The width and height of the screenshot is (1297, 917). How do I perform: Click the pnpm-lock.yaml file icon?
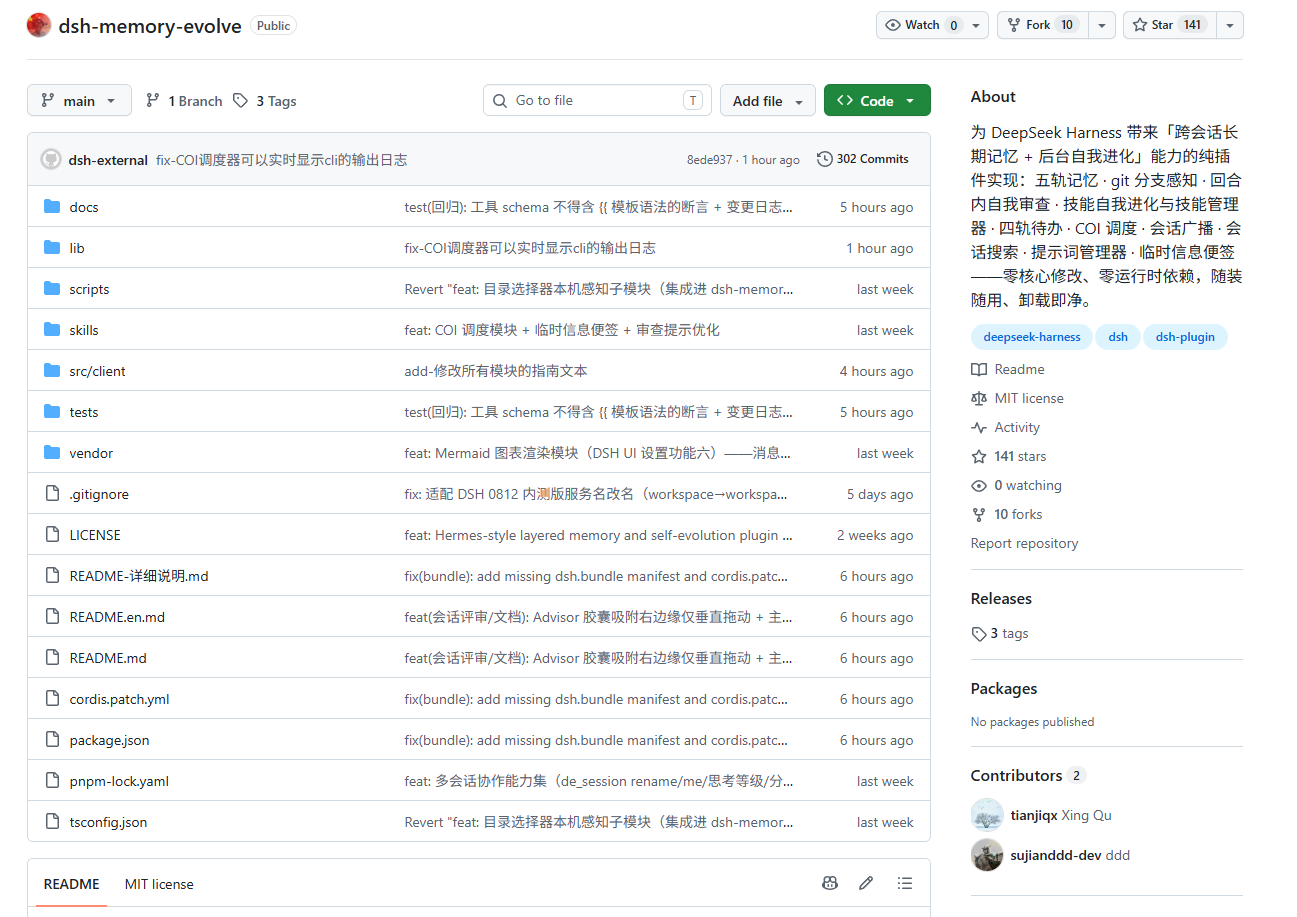tap(52, 781)
